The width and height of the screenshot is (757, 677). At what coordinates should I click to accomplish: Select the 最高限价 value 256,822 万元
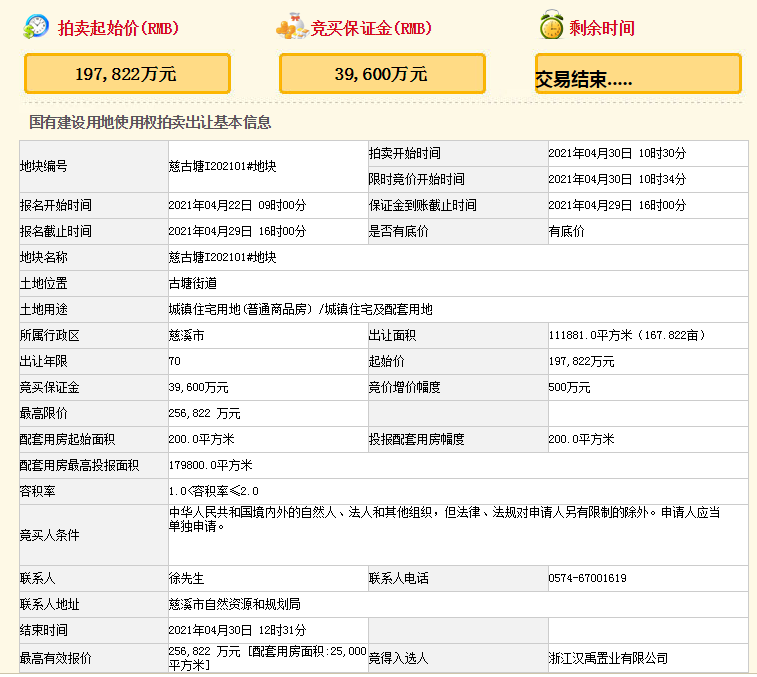[x=205, y=413]
